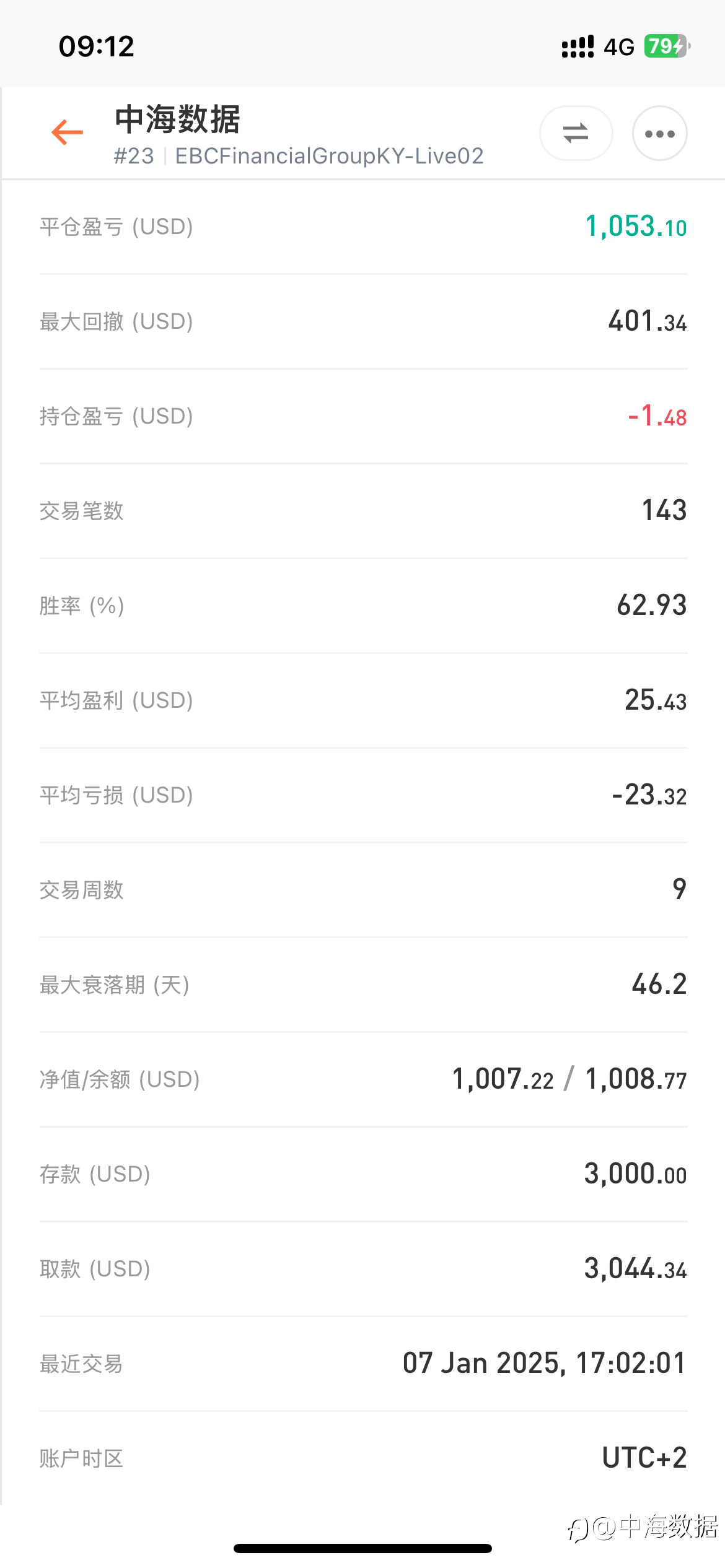Tap the 最大回撤 (USD) row
Screen dimensions: 725x1568
pyautogui.click(x=363, y=321)
